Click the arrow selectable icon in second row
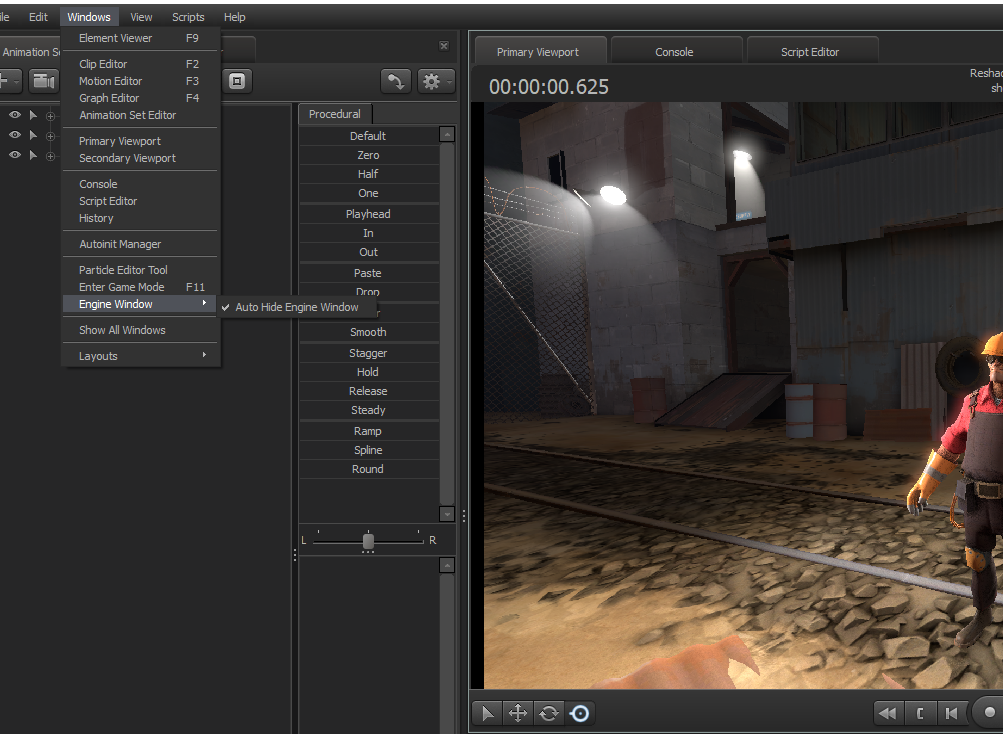The width and height of the screenshot is (1003, 734). coord(33,135)
